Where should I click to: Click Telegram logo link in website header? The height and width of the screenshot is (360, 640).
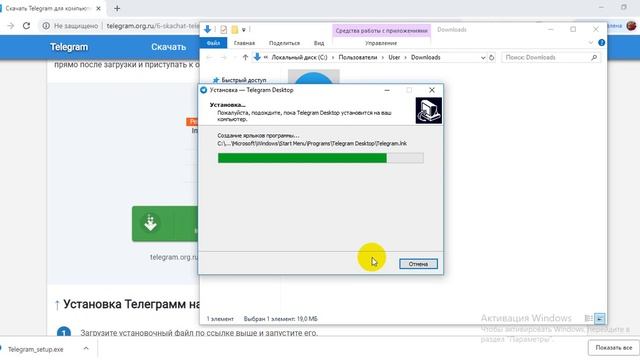coord(69,47)
